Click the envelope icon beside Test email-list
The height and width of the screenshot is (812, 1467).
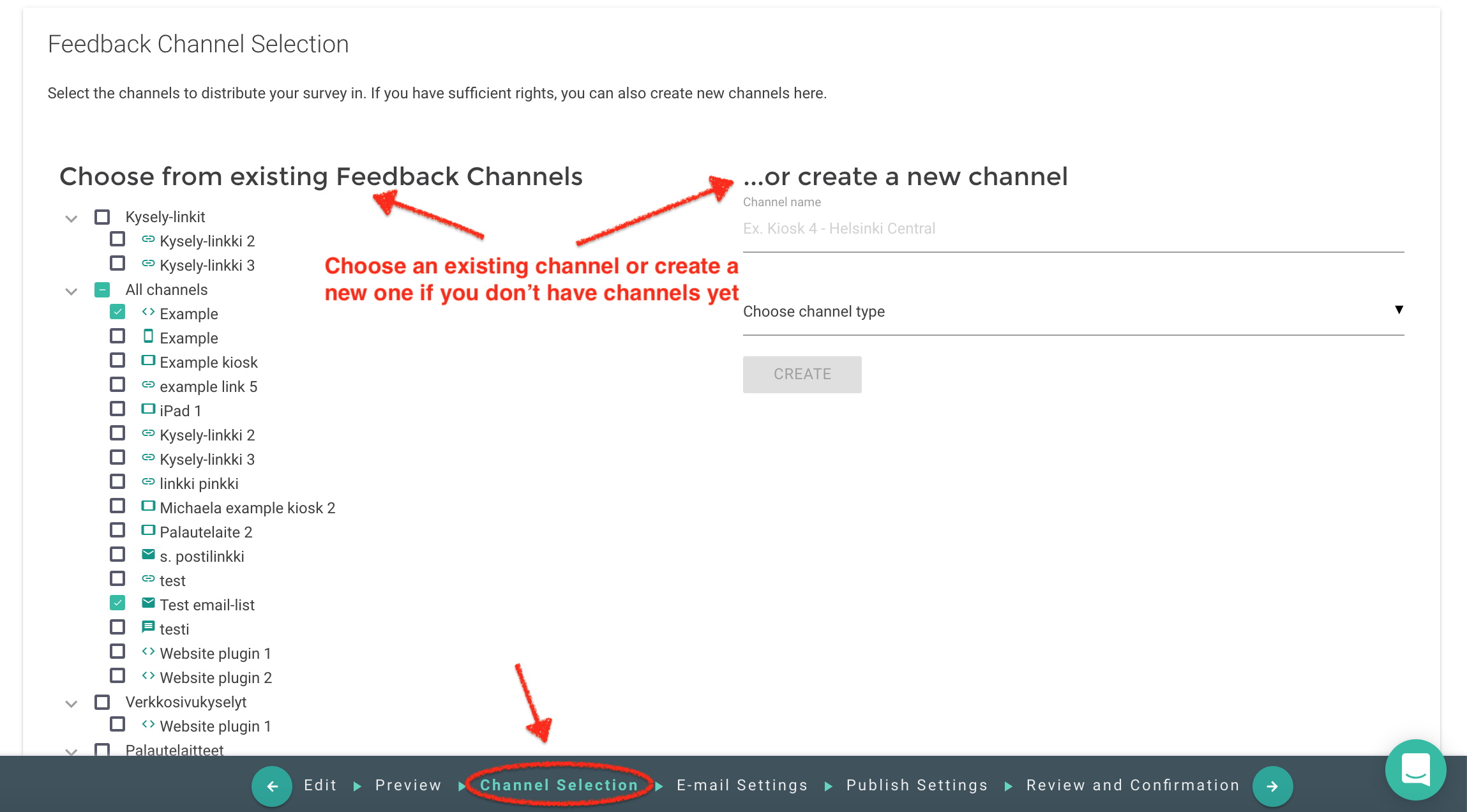click(x=148, y=603)
